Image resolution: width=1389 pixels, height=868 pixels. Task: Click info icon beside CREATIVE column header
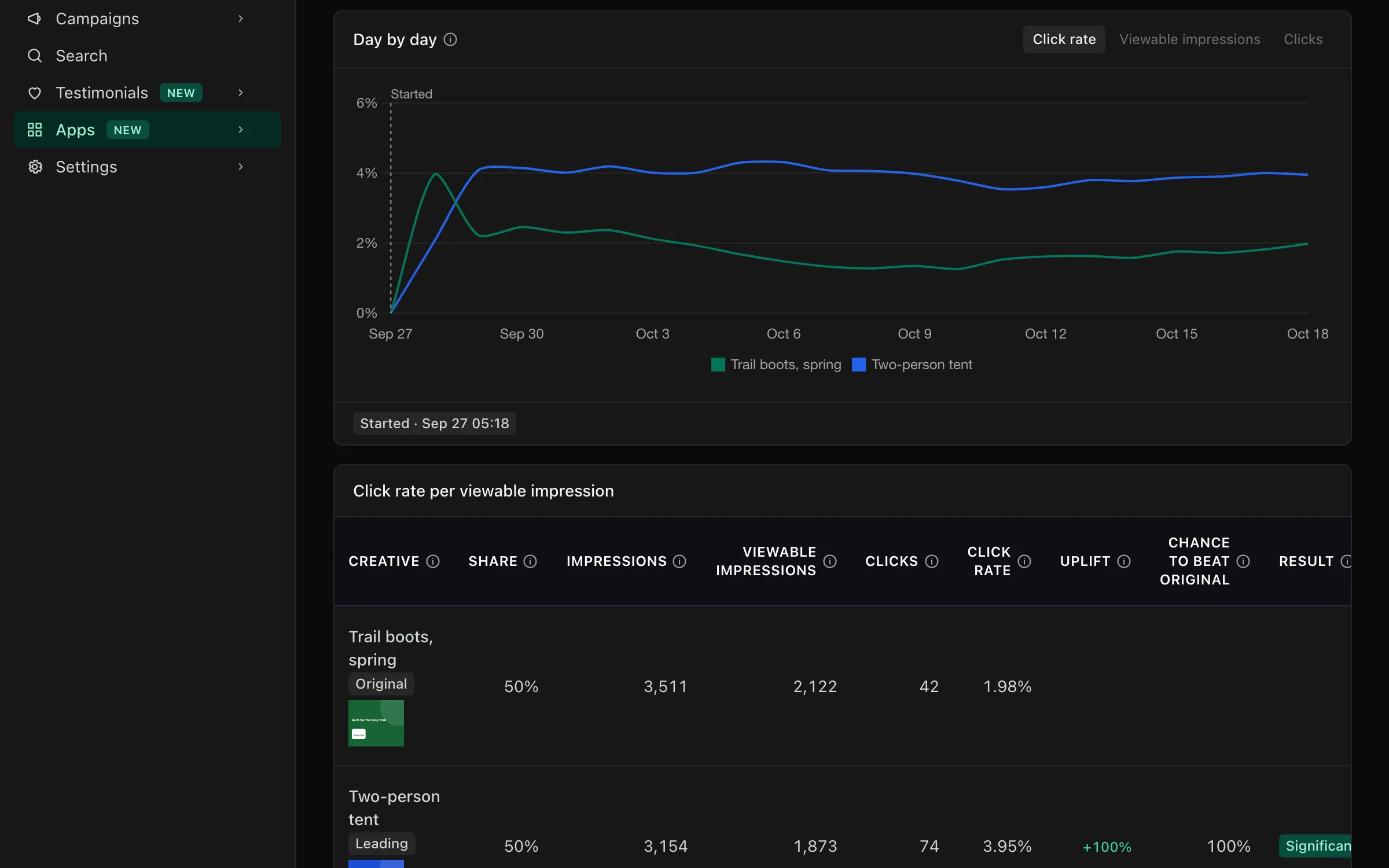point(433,561)
